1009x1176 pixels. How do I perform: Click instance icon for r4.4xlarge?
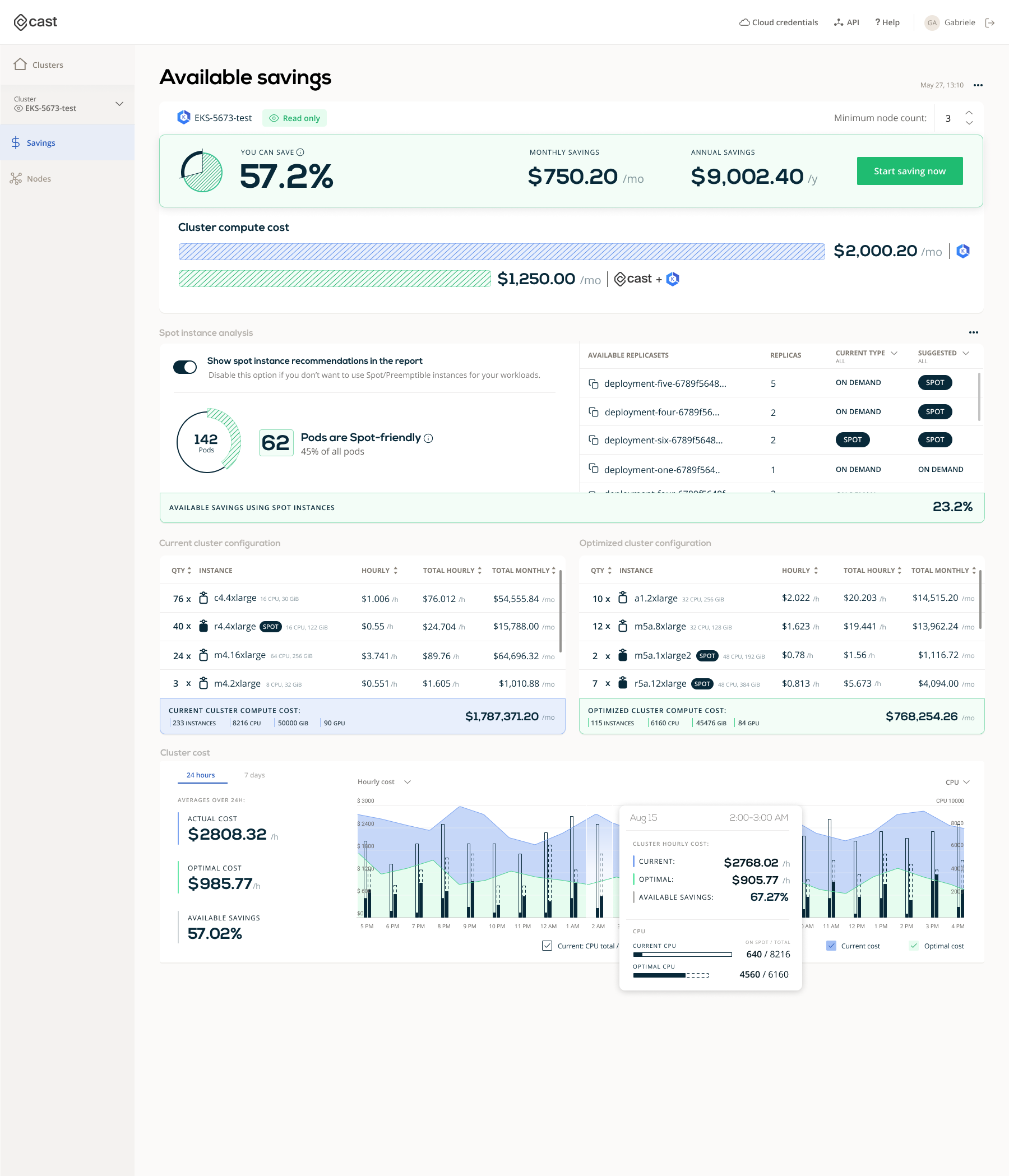pos(203,626)
